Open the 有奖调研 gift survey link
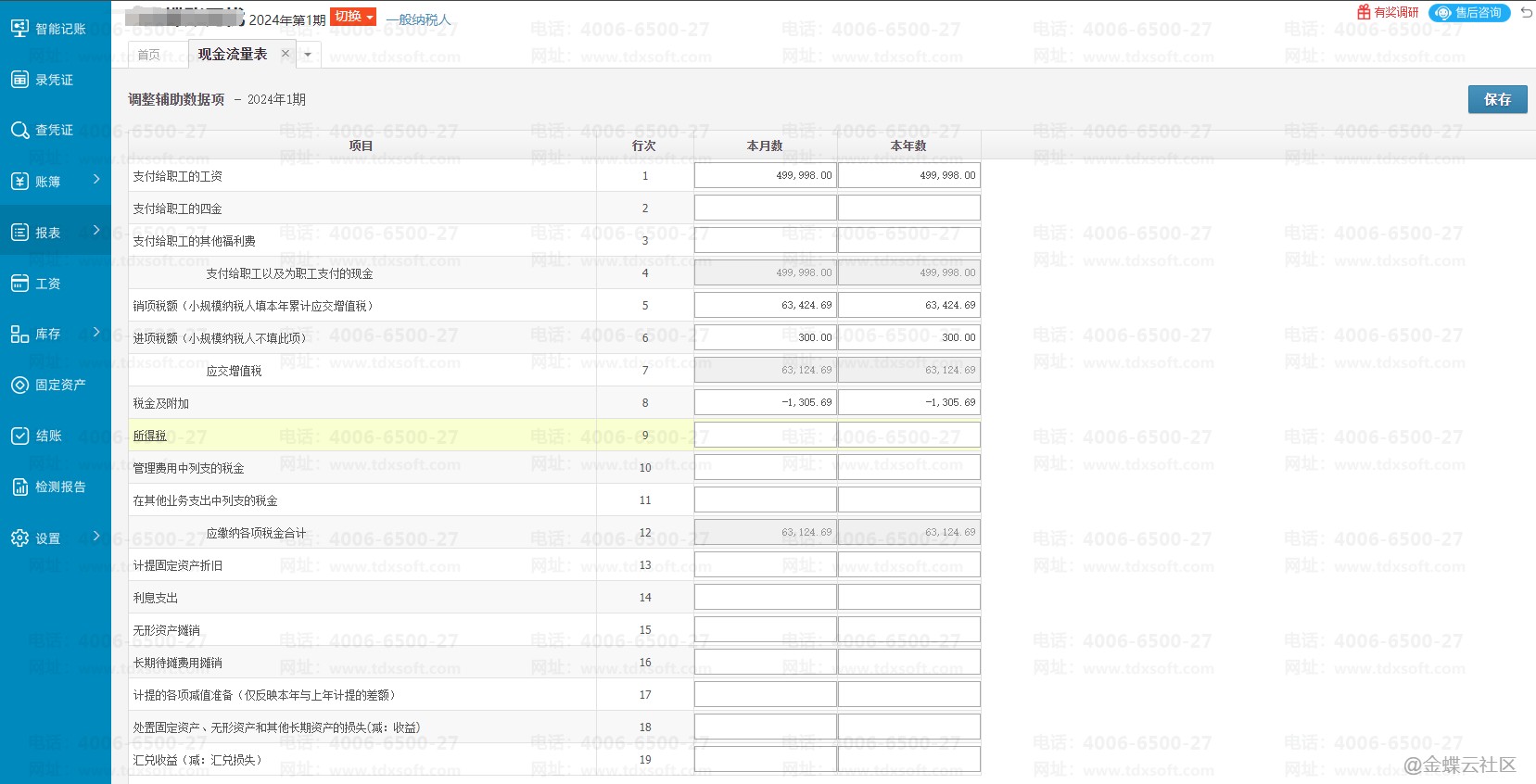The image size is (1536, 784). [1387, 13]
